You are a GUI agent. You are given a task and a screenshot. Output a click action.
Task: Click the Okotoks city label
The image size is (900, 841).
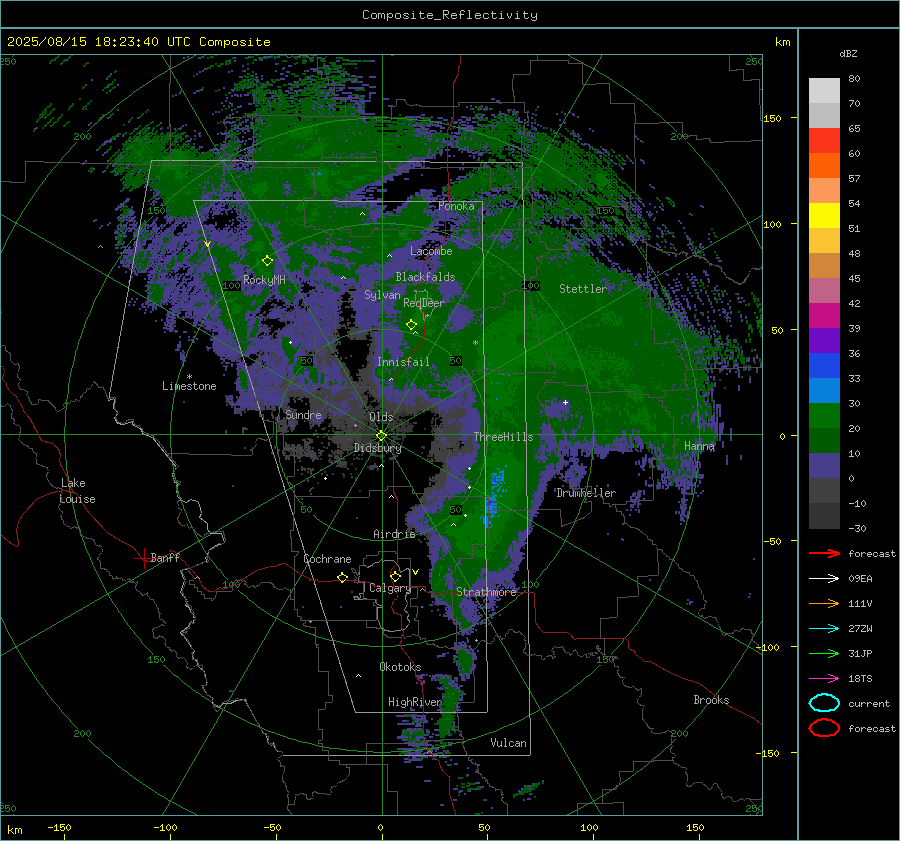[400, 667]
